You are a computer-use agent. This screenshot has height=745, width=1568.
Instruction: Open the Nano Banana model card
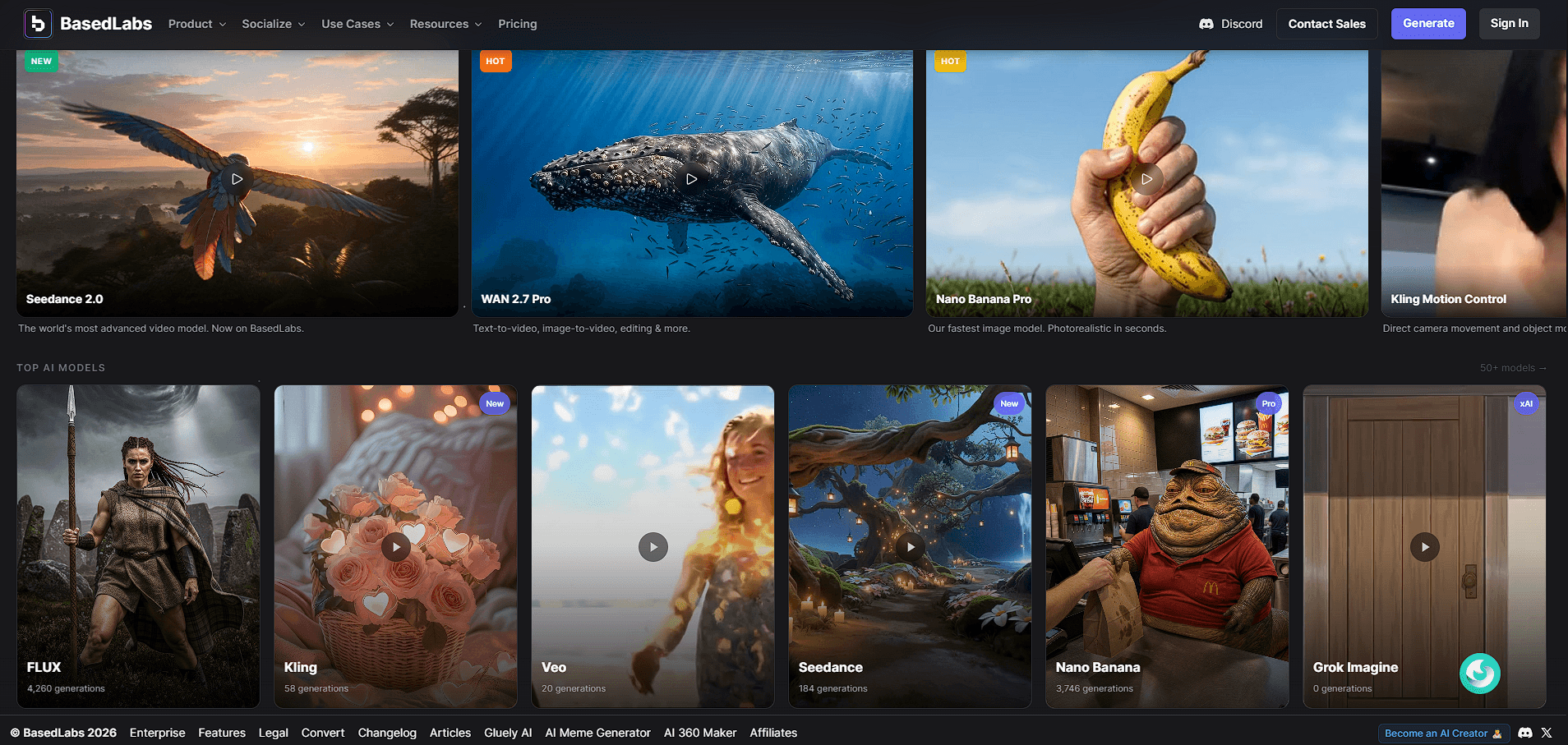pyautogui.click(x=1167, y=546)
